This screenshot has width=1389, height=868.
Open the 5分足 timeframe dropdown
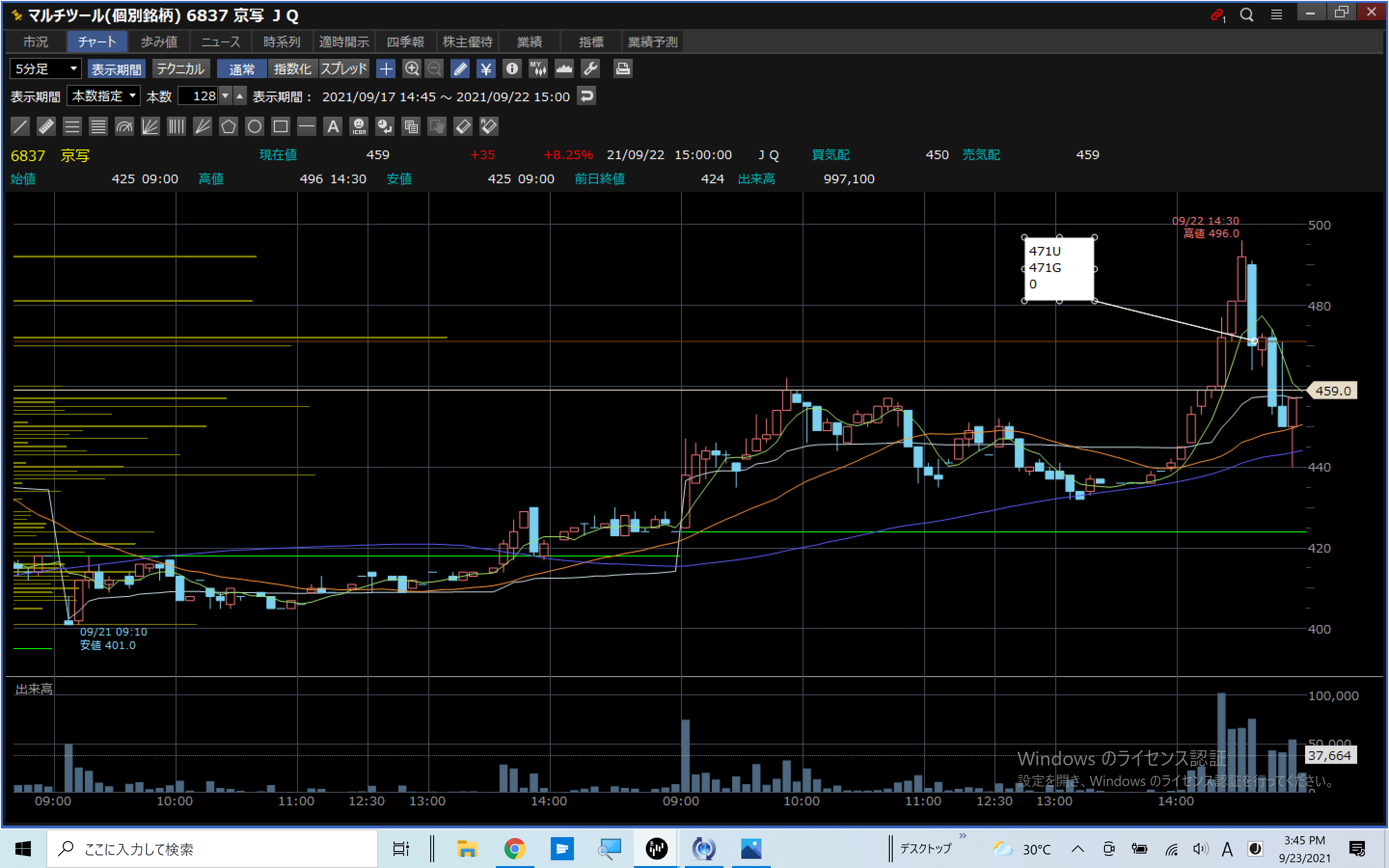pos(46,69)
